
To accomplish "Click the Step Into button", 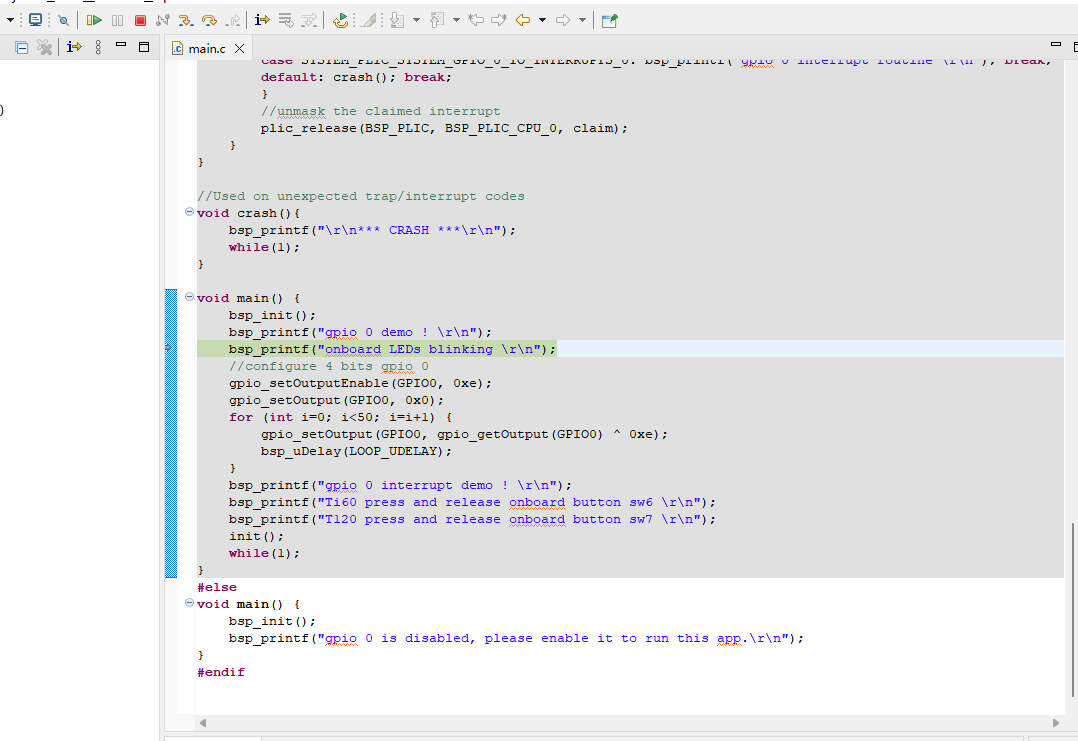I will pyautogui.click(x=186, y=19).
